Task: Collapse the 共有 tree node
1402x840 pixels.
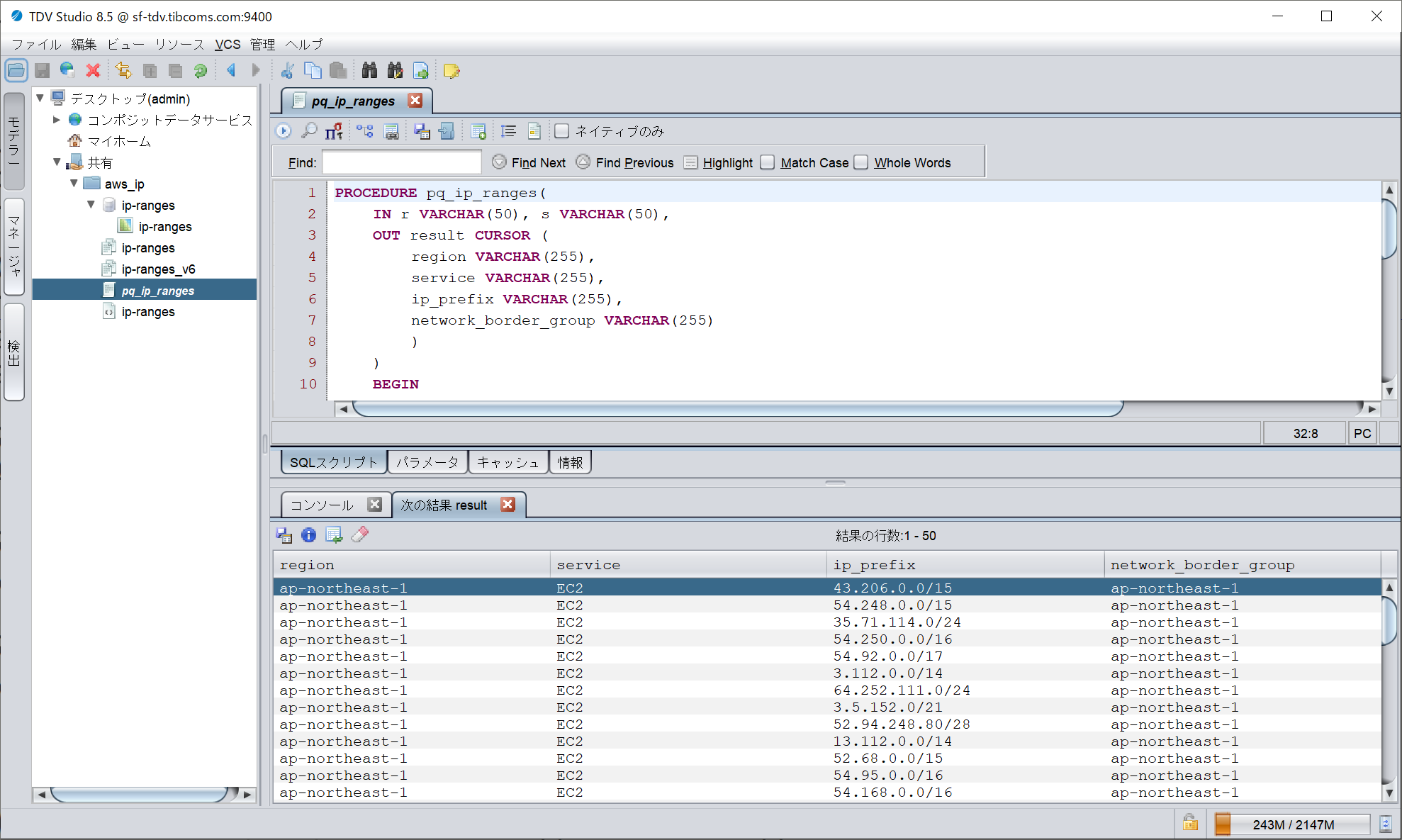Action: click(57, 162)
